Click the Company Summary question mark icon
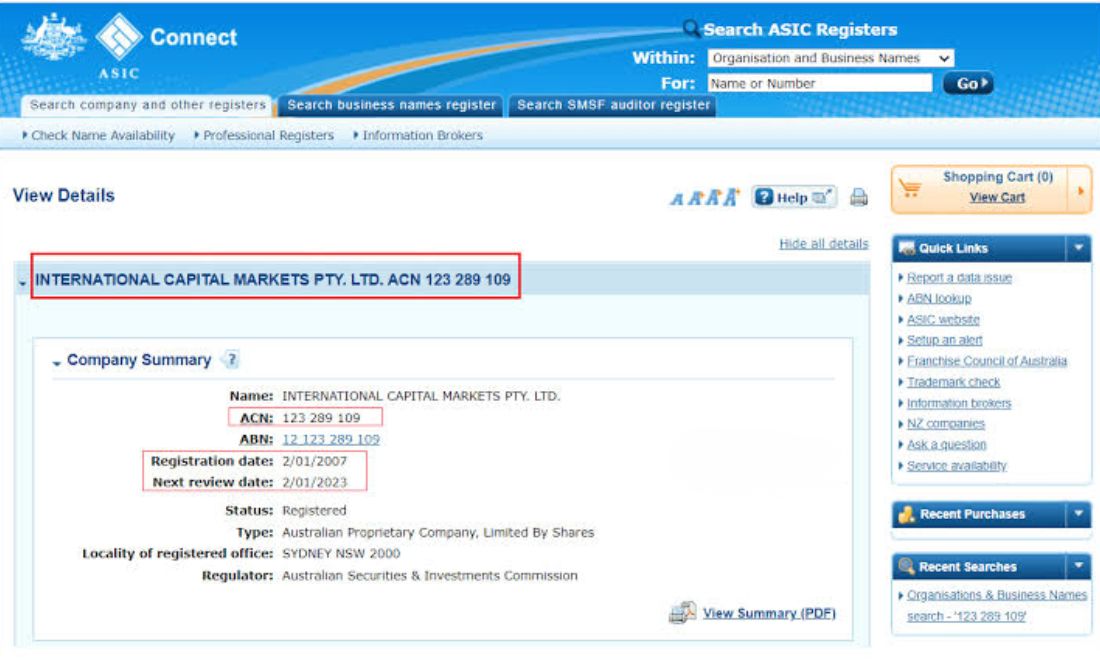 pos(232,359)
